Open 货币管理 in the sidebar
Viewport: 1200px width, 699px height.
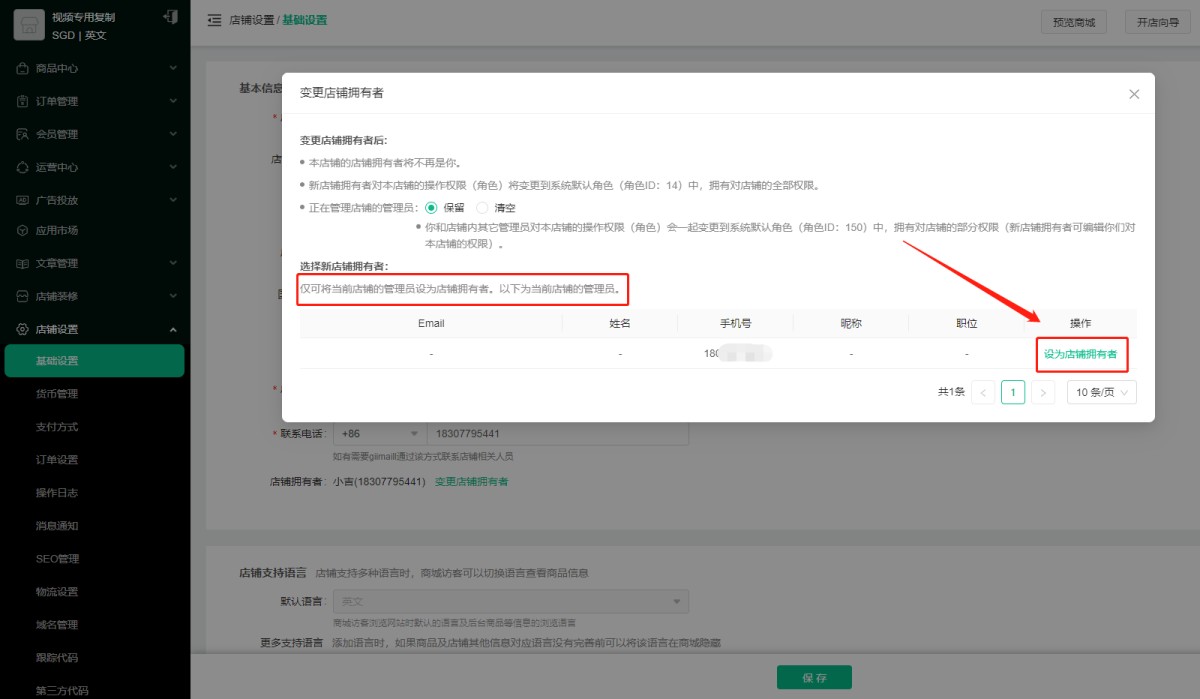tap(57, 394)
